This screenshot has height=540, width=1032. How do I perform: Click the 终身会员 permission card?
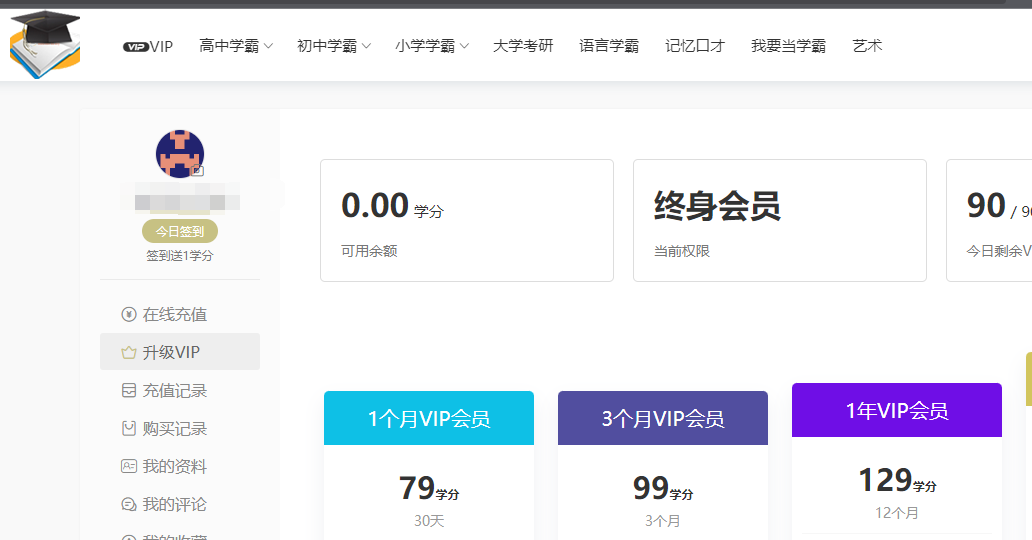780,221
